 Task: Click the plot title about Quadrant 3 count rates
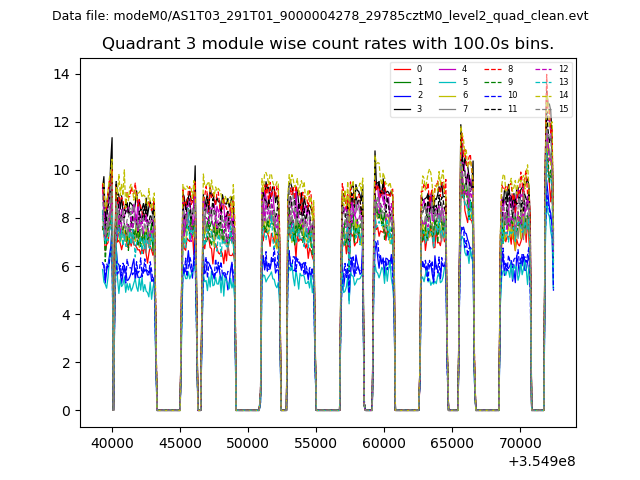[327, 44]
